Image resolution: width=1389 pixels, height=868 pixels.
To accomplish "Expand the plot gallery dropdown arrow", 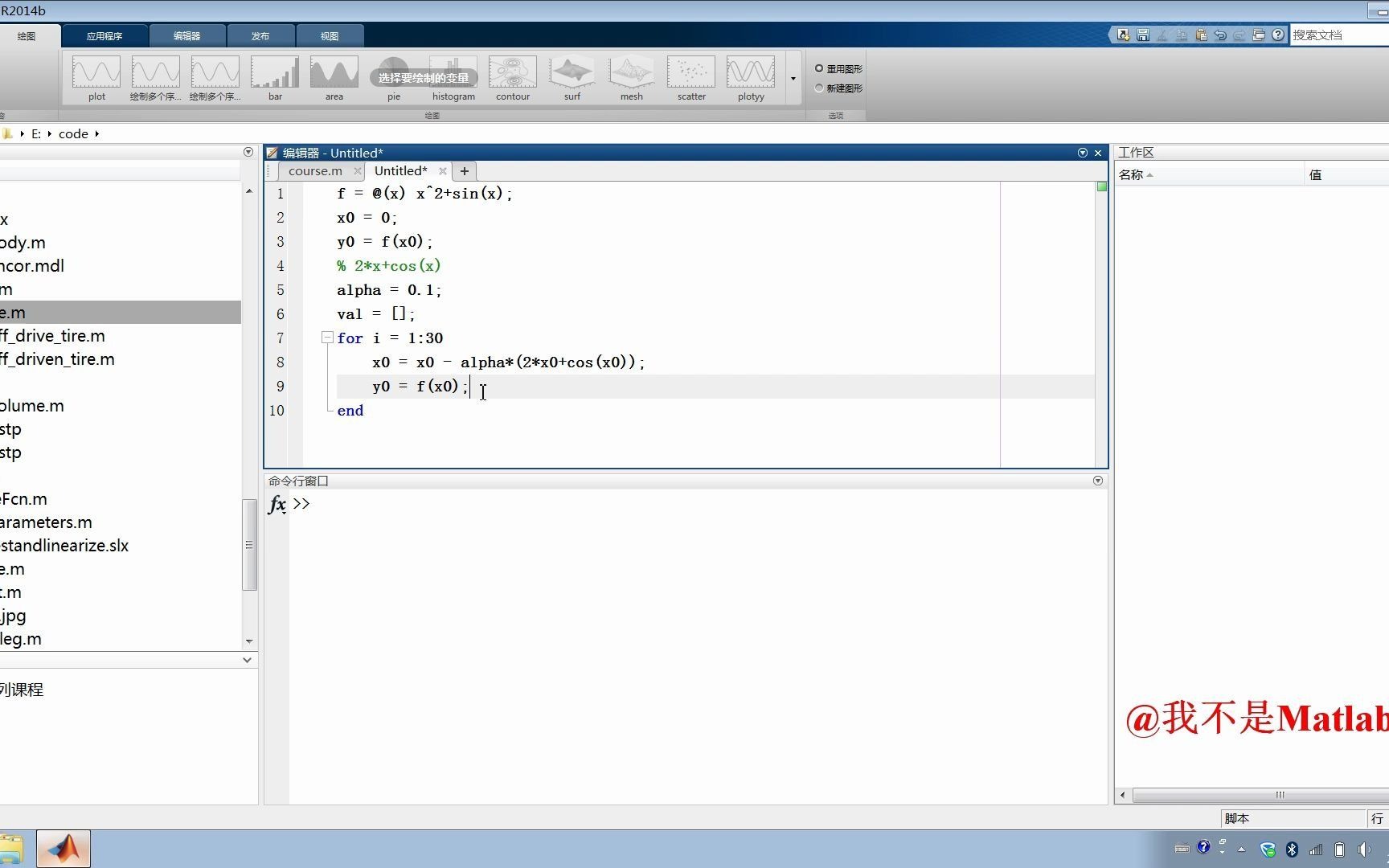I will coord(793,78).
